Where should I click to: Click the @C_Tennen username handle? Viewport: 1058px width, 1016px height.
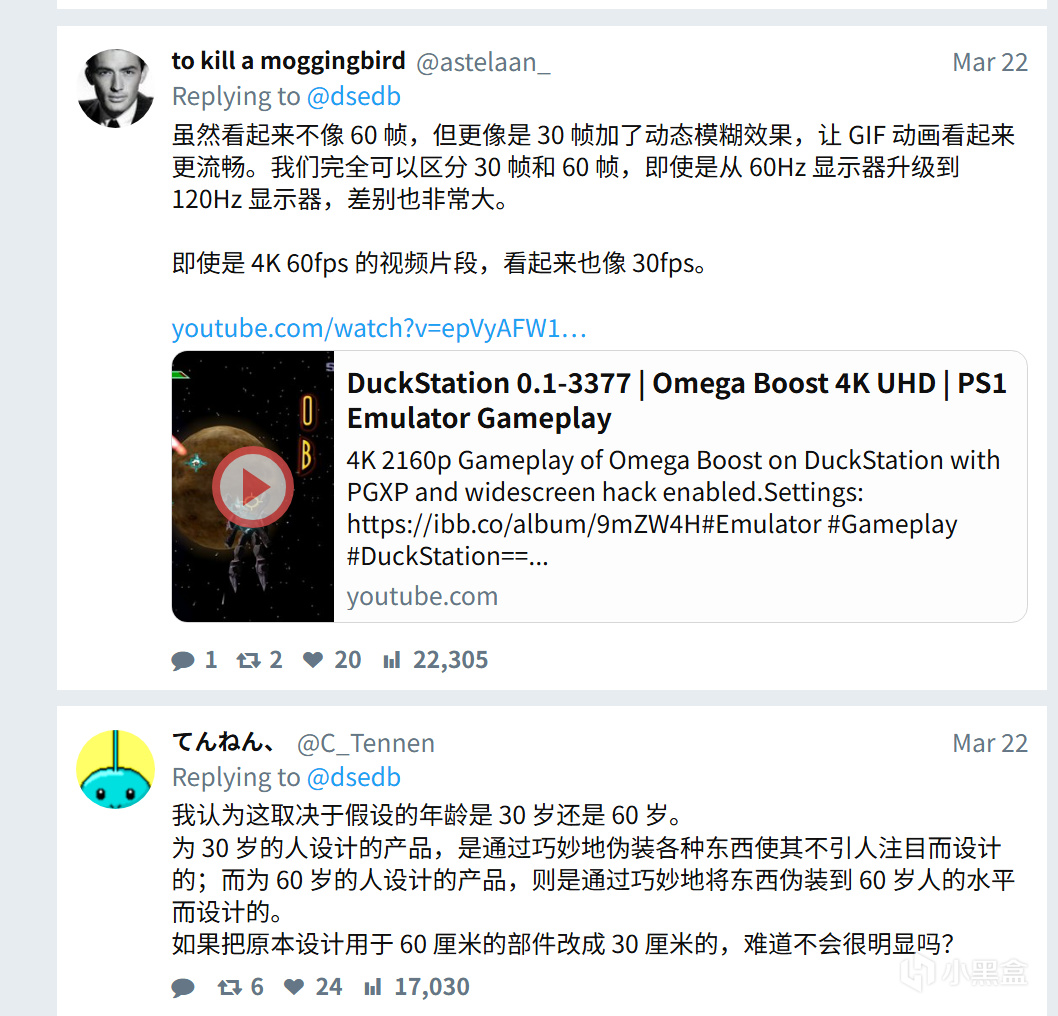point(366,743)
